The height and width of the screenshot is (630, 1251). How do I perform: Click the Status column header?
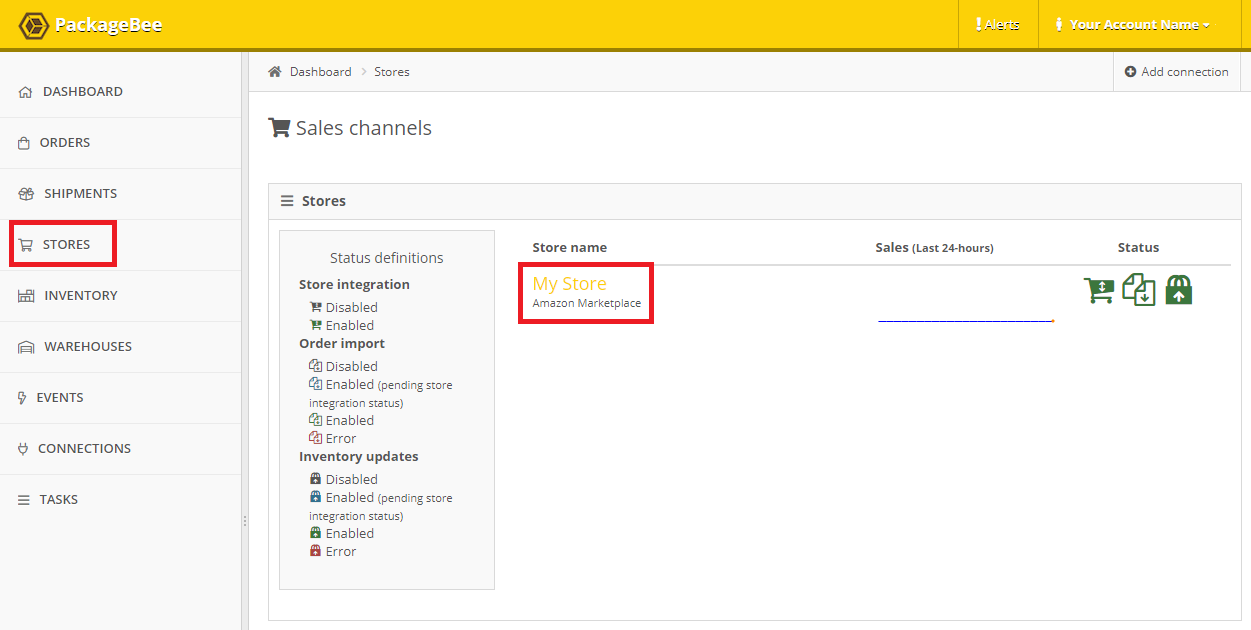pyautogui.click(x=1138, y=247)
